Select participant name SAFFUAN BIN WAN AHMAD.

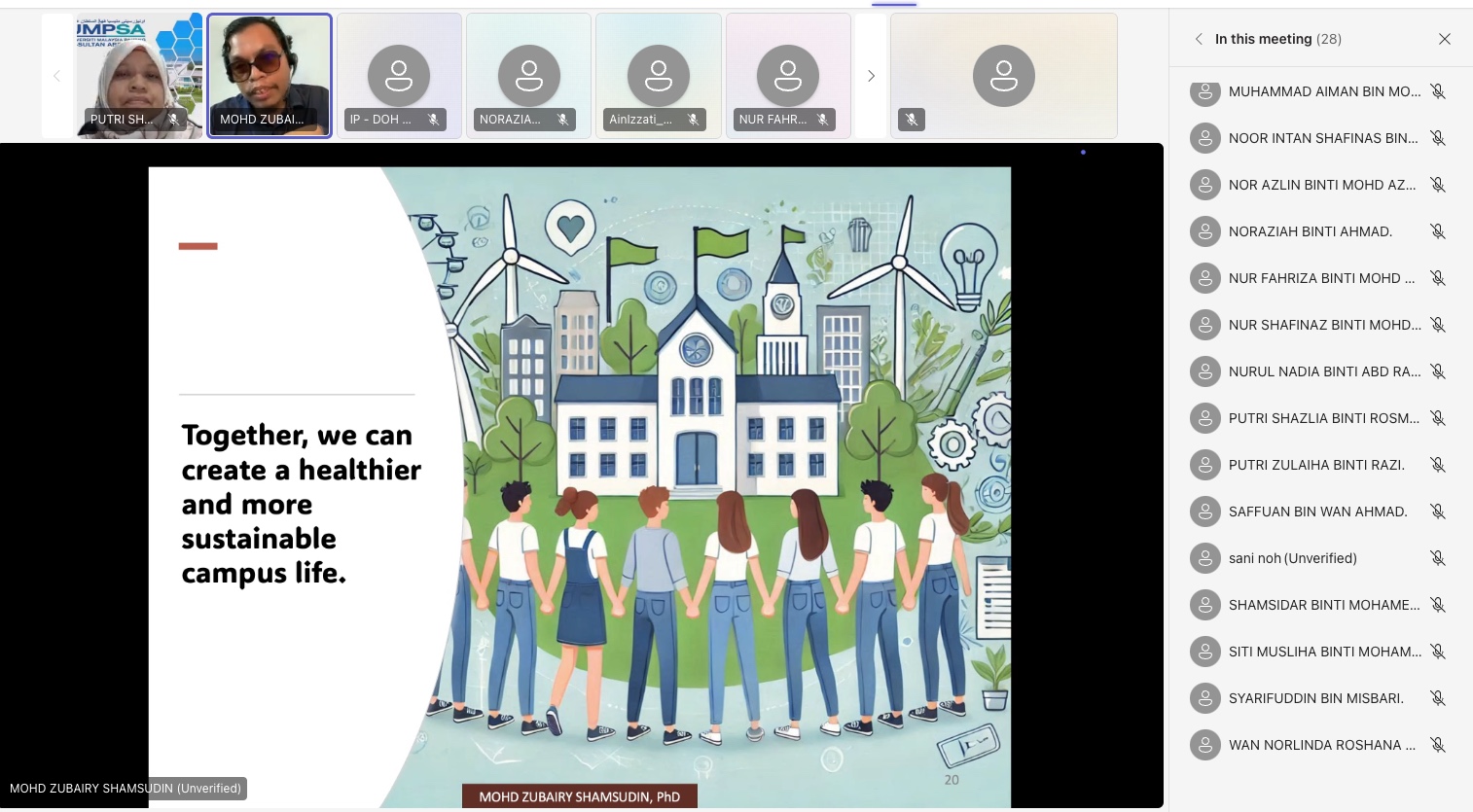pos(1318,512)
